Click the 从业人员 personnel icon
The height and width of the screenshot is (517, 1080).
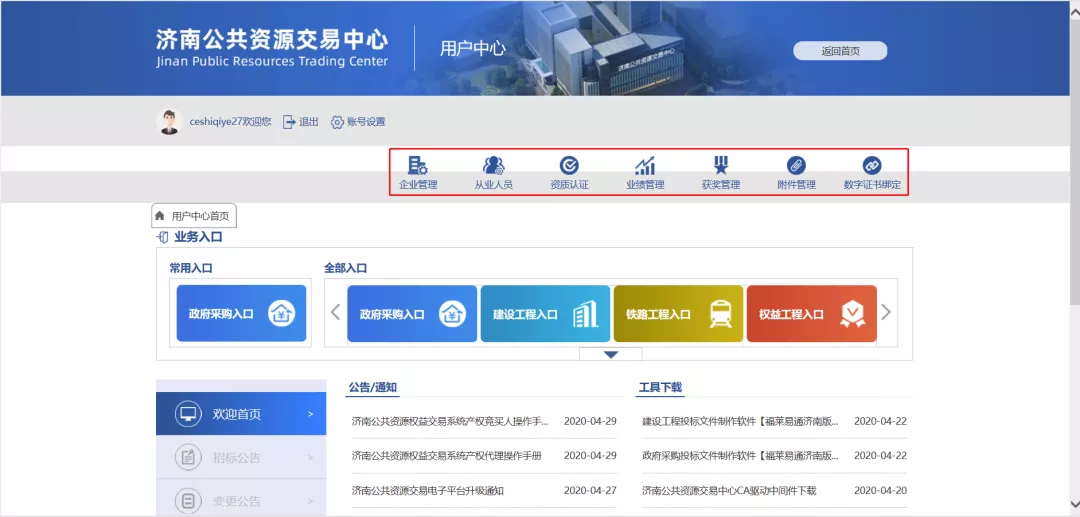tap(493, 166)
